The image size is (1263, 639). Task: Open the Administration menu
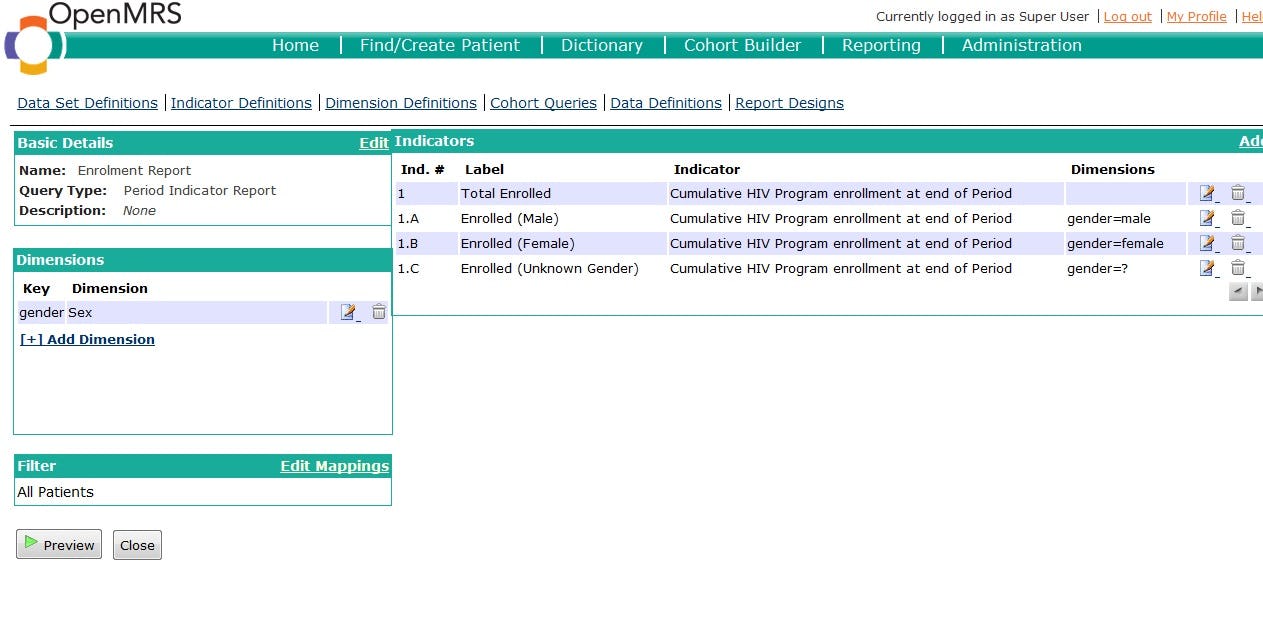point(1021,45)
